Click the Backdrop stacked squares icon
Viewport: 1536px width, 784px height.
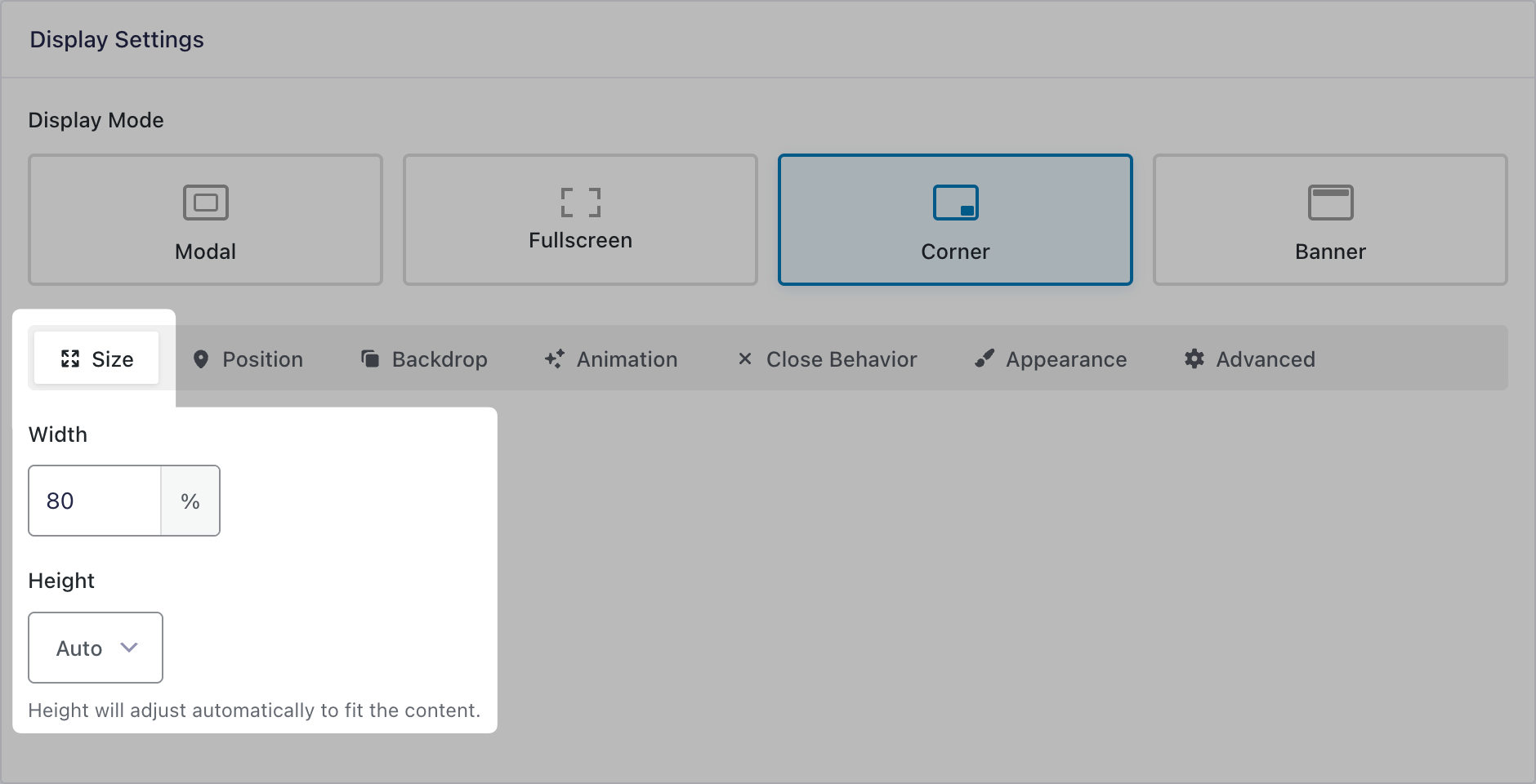pyautogui.click(x=370, y=359)
